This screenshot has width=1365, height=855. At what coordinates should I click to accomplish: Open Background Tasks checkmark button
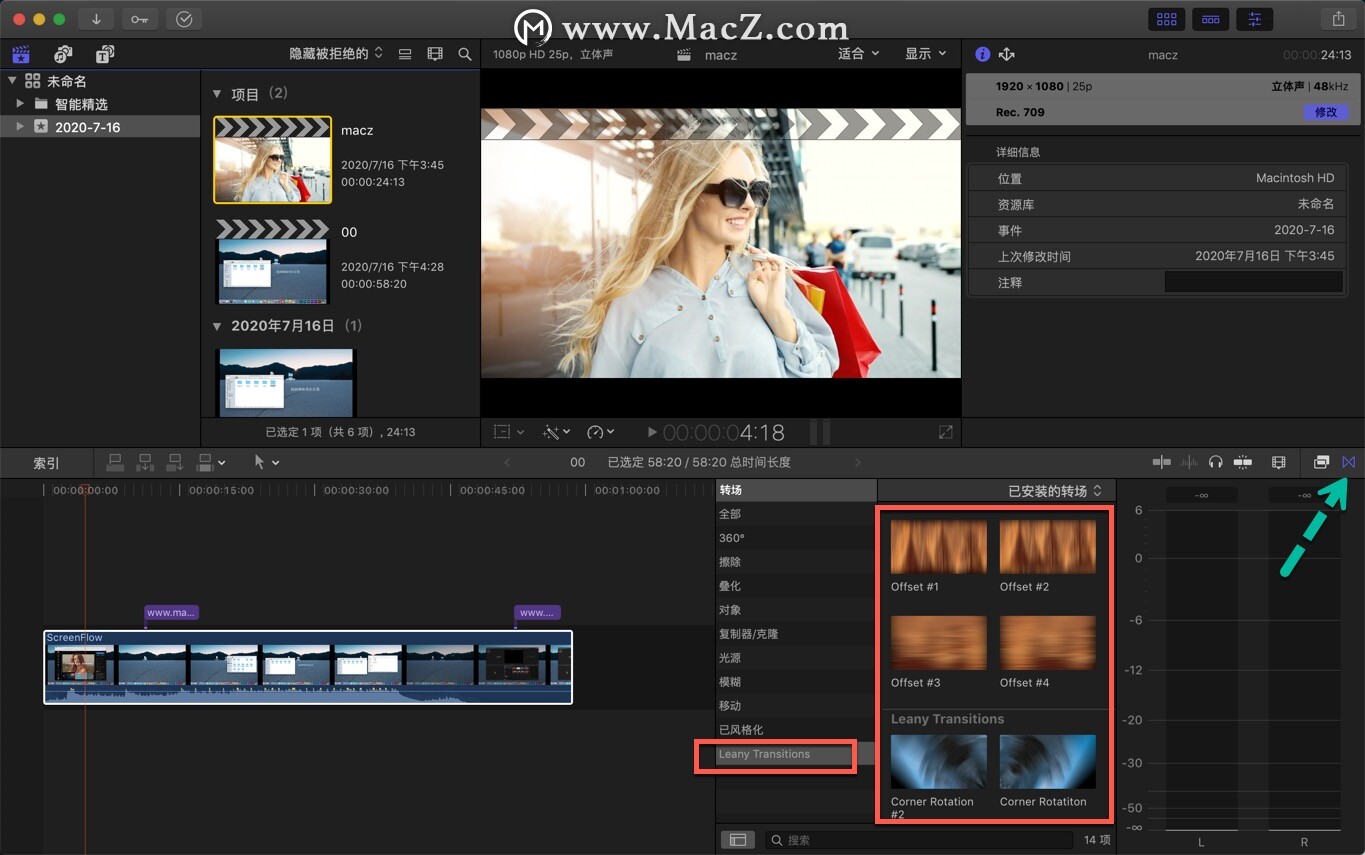[x=183, y=19]
